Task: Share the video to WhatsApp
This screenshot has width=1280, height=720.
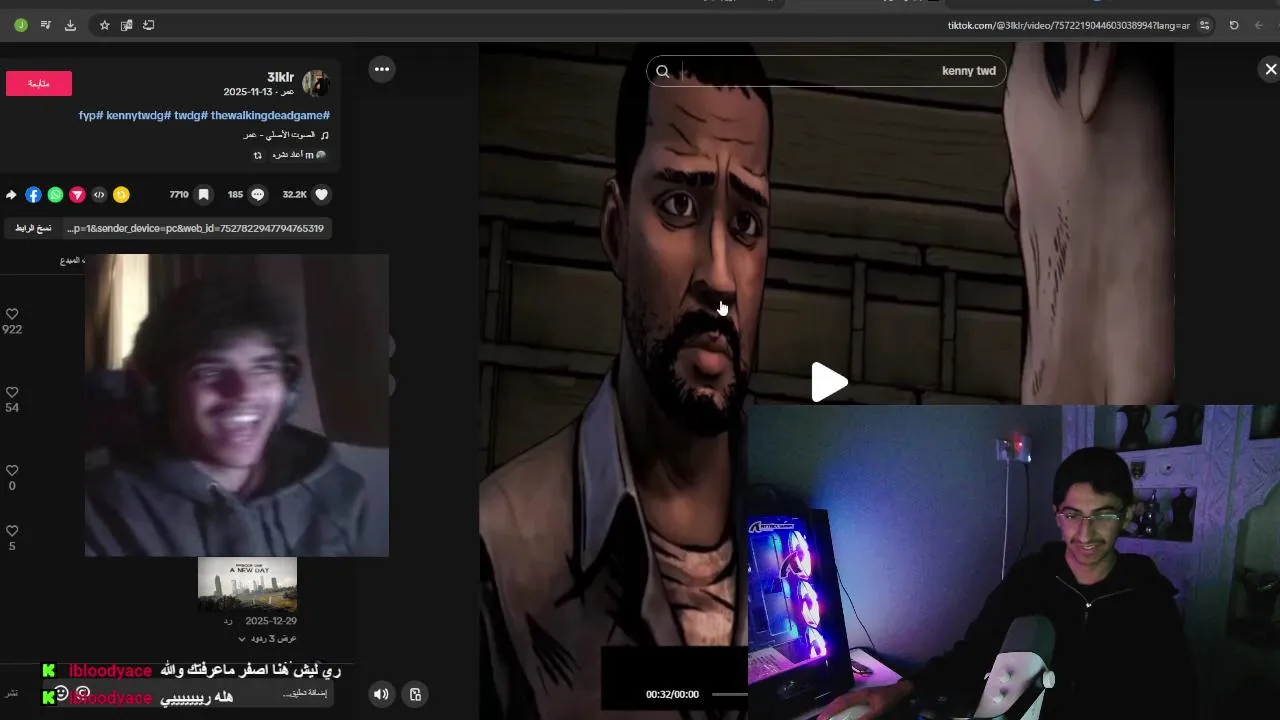Action: [x=55, y=195]
